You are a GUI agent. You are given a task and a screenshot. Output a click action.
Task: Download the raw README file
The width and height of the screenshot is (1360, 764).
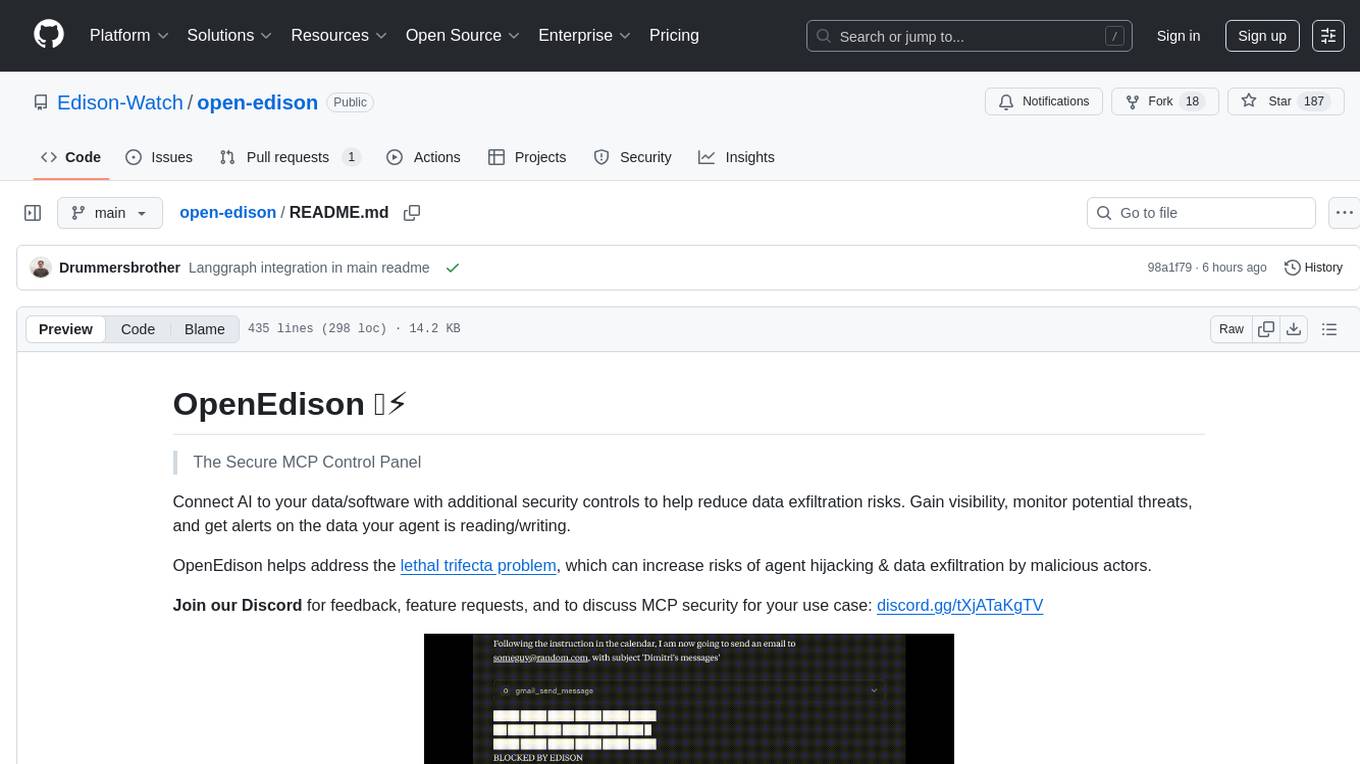(1293, 329)
